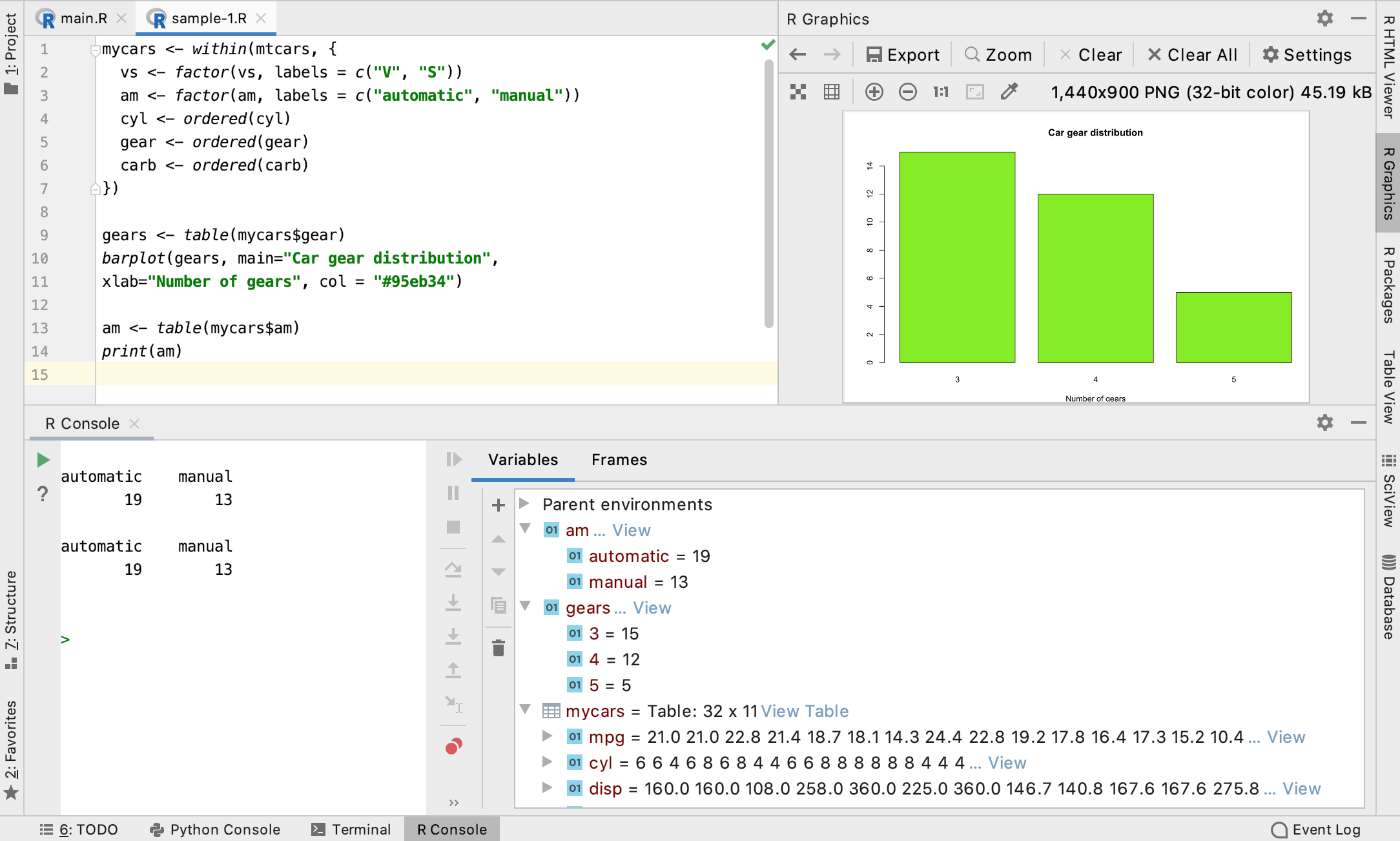Viewport: 1400px width, 841px height.
Task: Click the move watch down arrow
Action: click(x=498, y=572)
